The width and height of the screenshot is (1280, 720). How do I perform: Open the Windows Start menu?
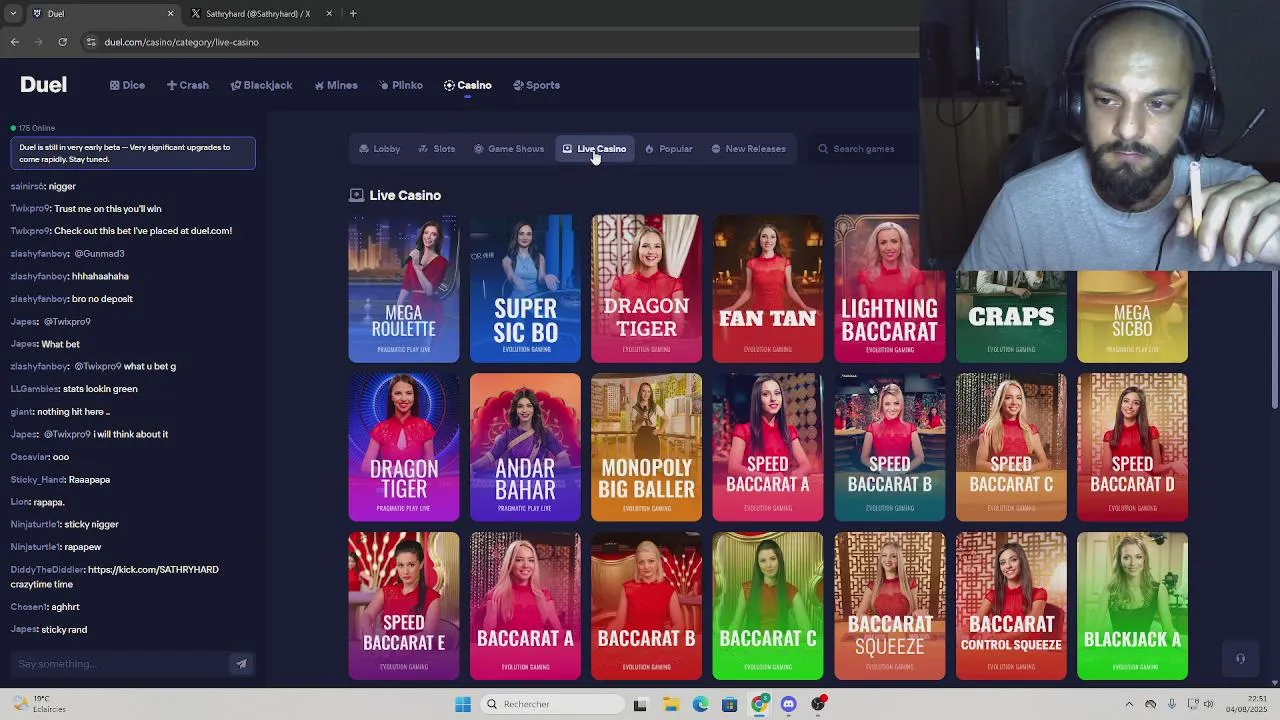463,704
